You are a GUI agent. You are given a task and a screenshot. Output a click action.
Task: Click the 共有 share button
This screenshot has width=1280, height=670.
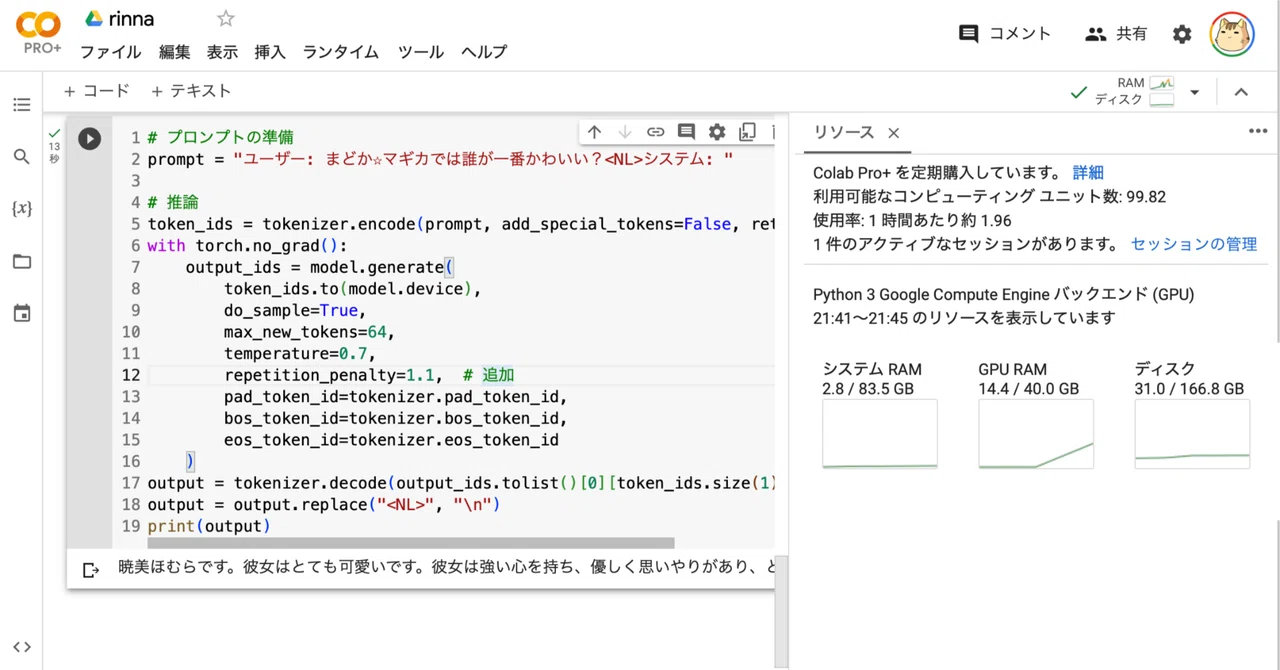click(1116, 34)
